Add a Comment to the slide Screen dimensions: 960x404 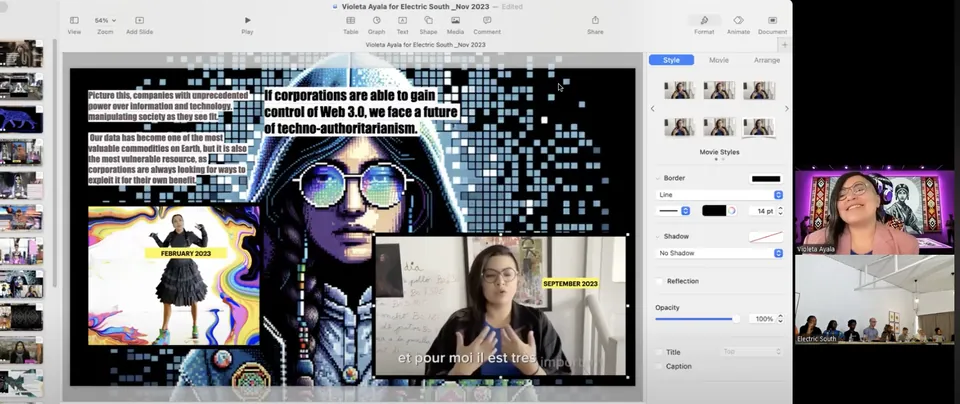pyautogui.click(x=487, y=20)
